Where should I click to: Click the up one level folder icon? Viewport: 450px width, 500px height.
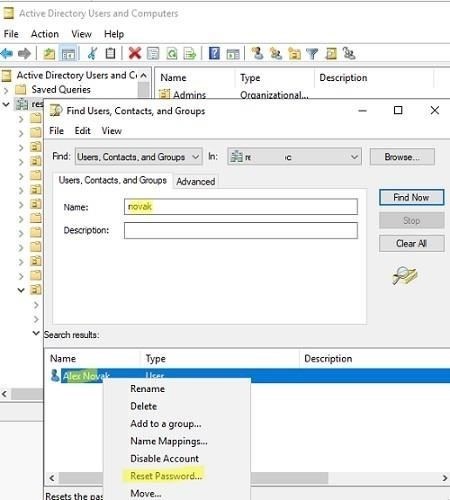point(49,54)
